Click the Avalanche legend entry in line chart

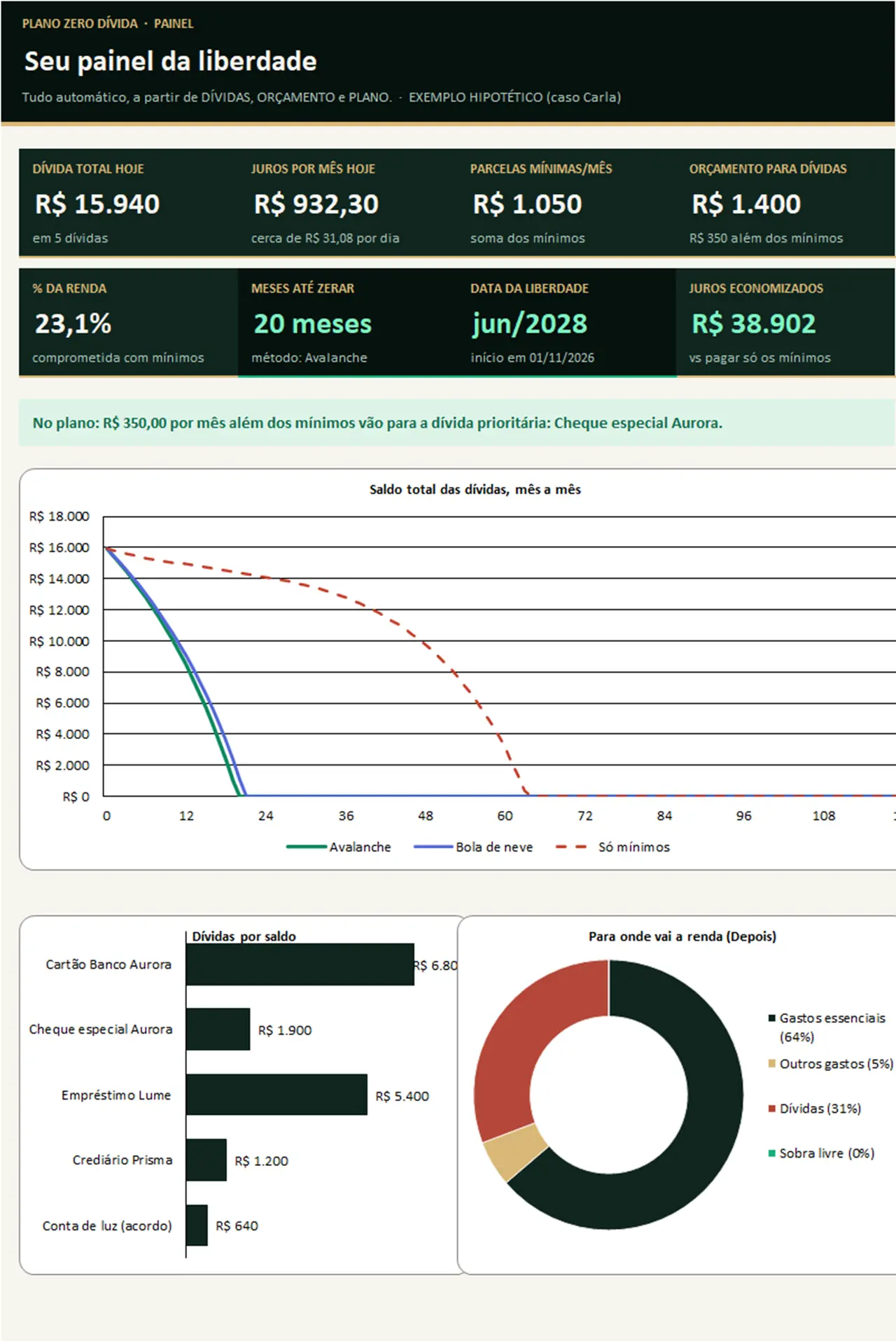(339, 847)
